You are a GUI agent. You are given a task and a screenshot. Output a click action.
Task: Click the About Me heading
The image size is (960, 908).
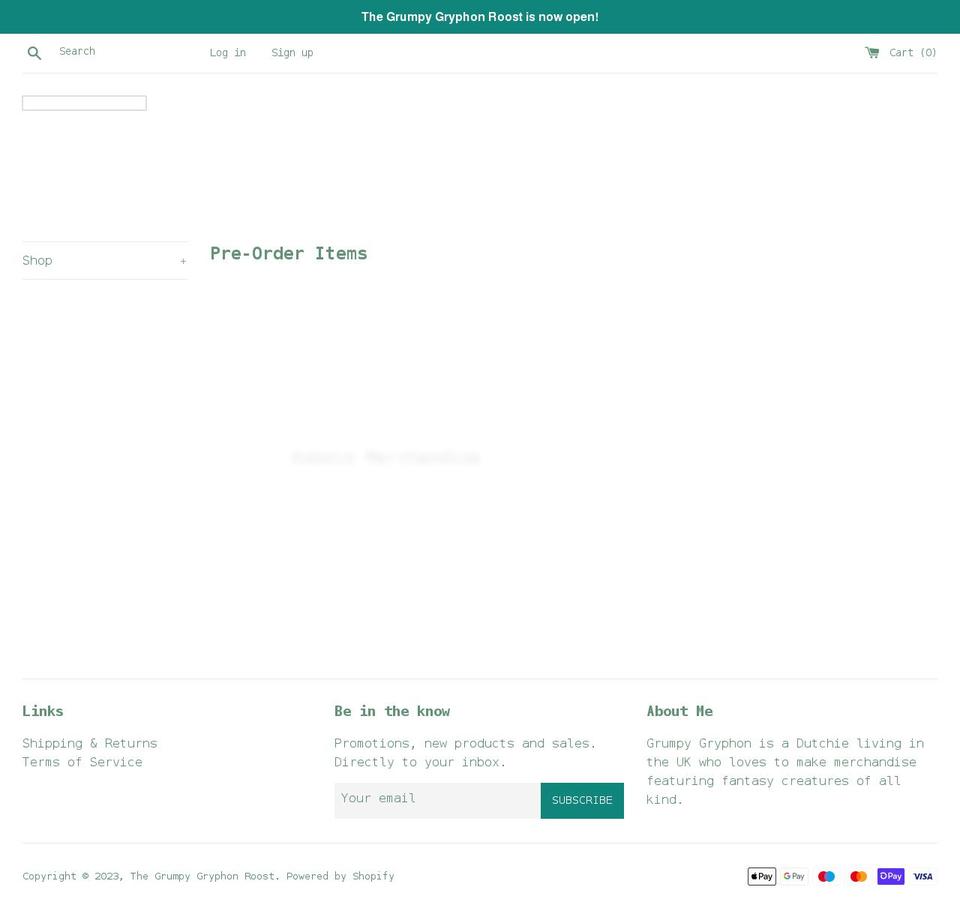680,711
